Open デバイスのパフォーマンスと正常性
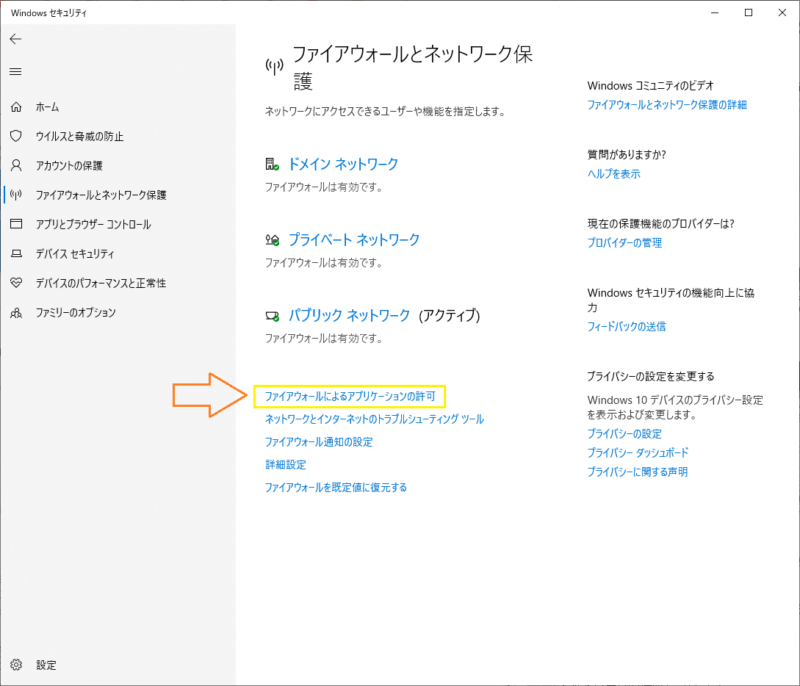Viewport: 800px width, 686px height. click(101, 283)
